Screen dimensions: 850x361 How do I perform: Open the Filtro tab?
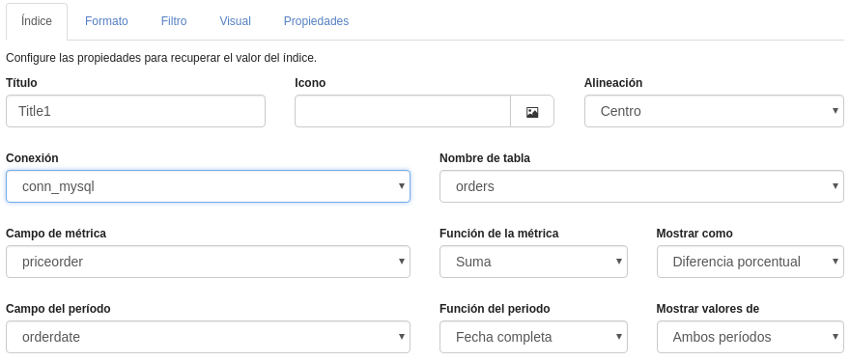[174, 21]
